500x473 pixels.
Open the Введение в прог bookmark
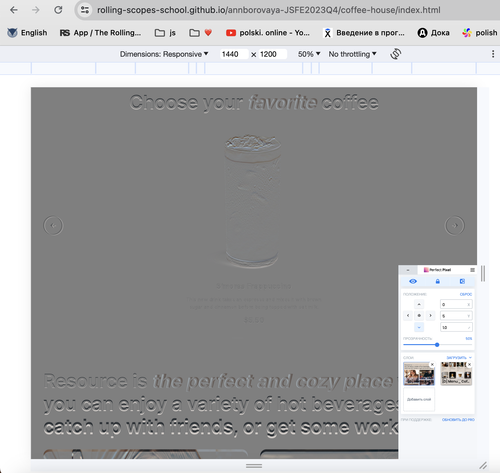[x=364, y=33]
